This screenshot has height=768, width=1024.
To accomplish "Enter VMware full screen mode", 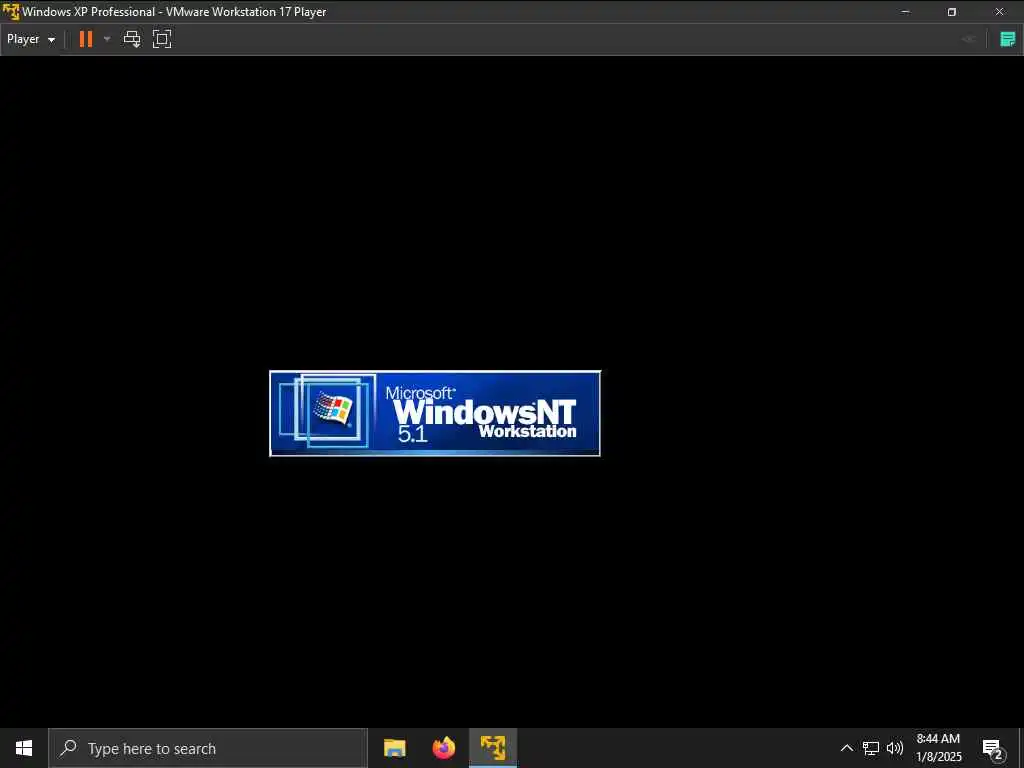I will click(162, 39).
